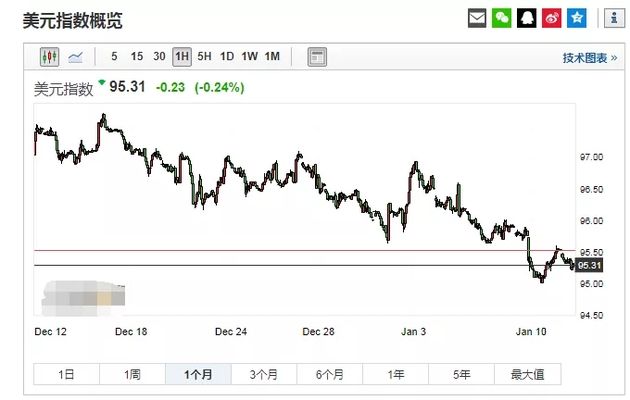Click the Dec 24 date label

pos(231,332)
